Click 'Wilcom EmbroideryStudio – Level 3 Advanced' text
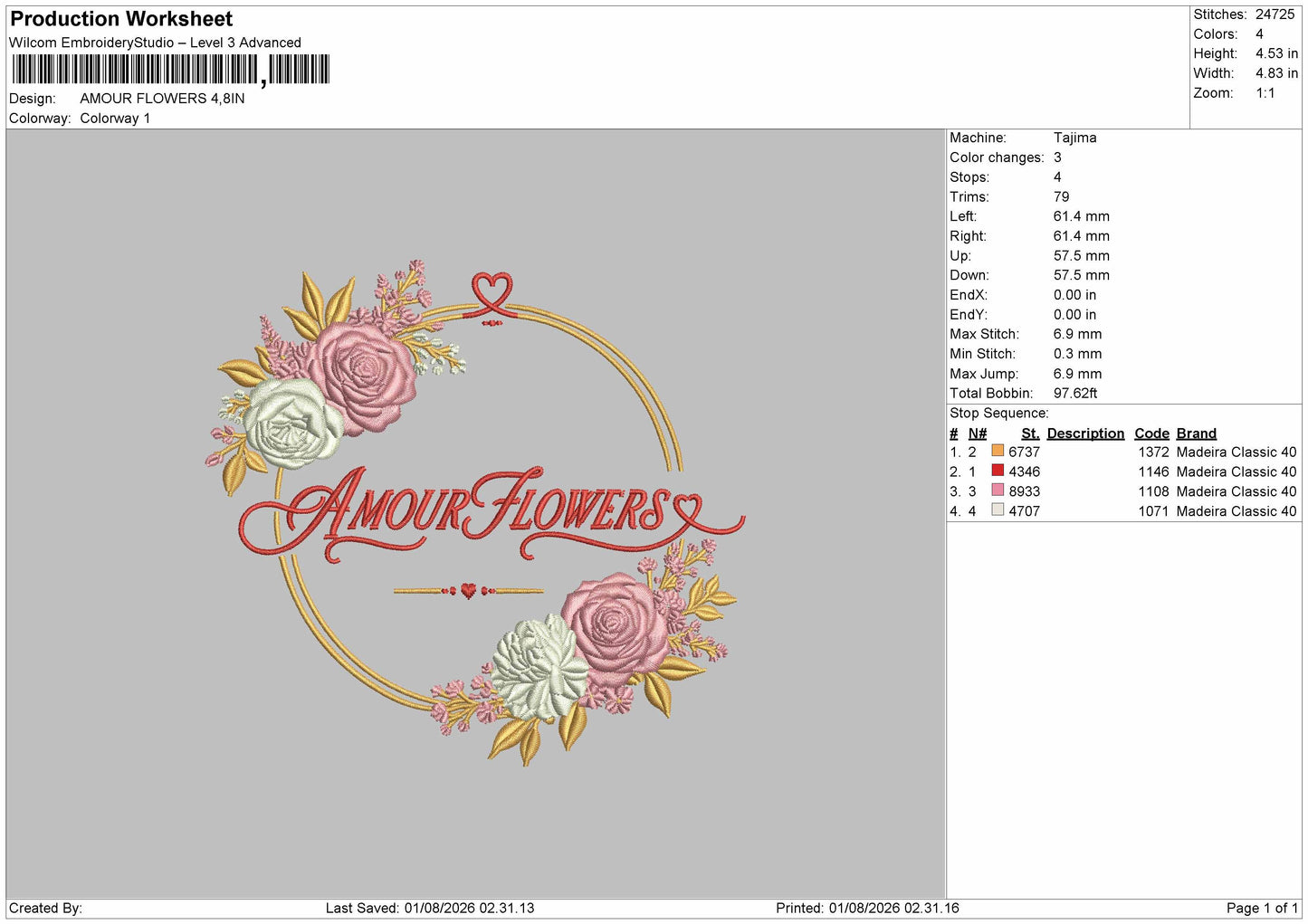The image size is (1308, 924). point(155,43)
